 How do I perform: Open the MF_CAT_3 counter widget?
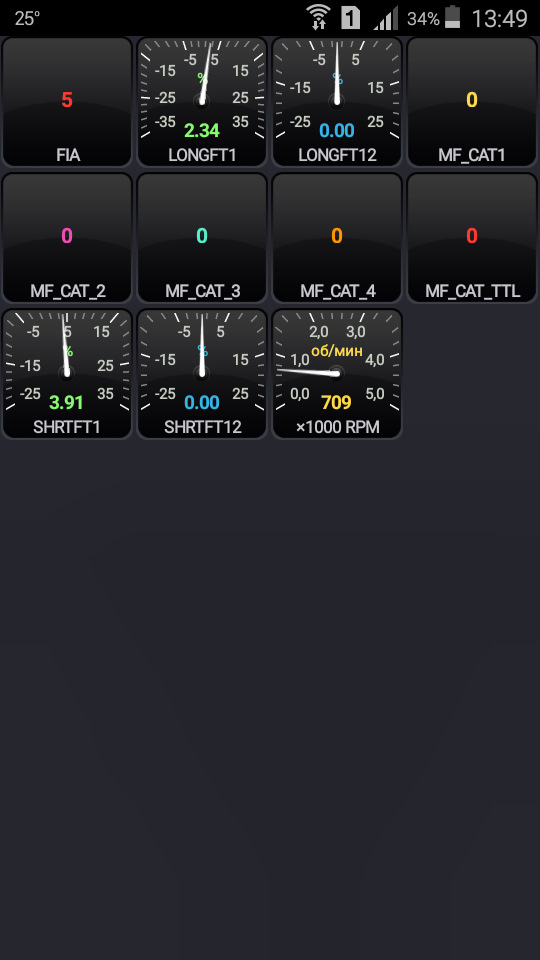coord(202,238)
